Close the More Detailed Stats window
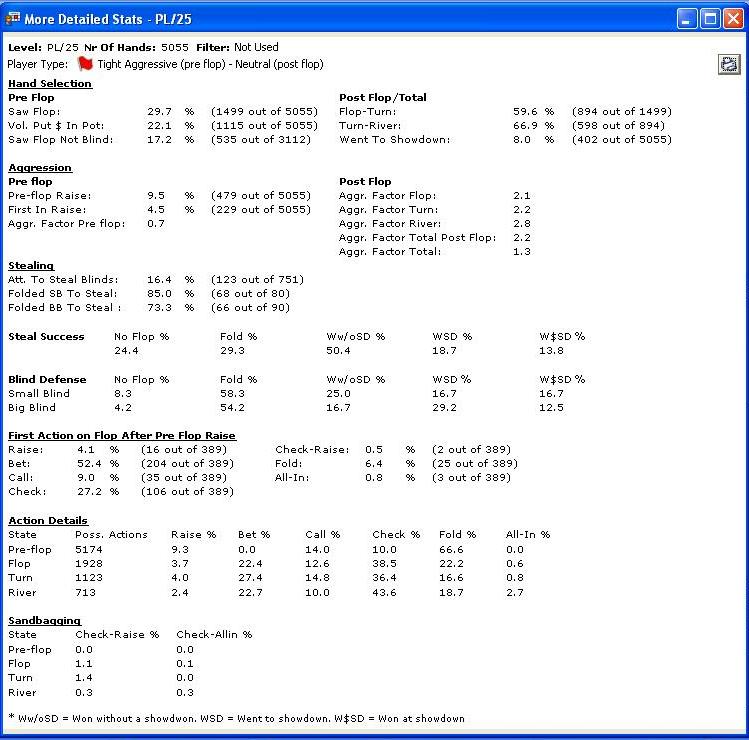749x740 pixels. point(733,19)
